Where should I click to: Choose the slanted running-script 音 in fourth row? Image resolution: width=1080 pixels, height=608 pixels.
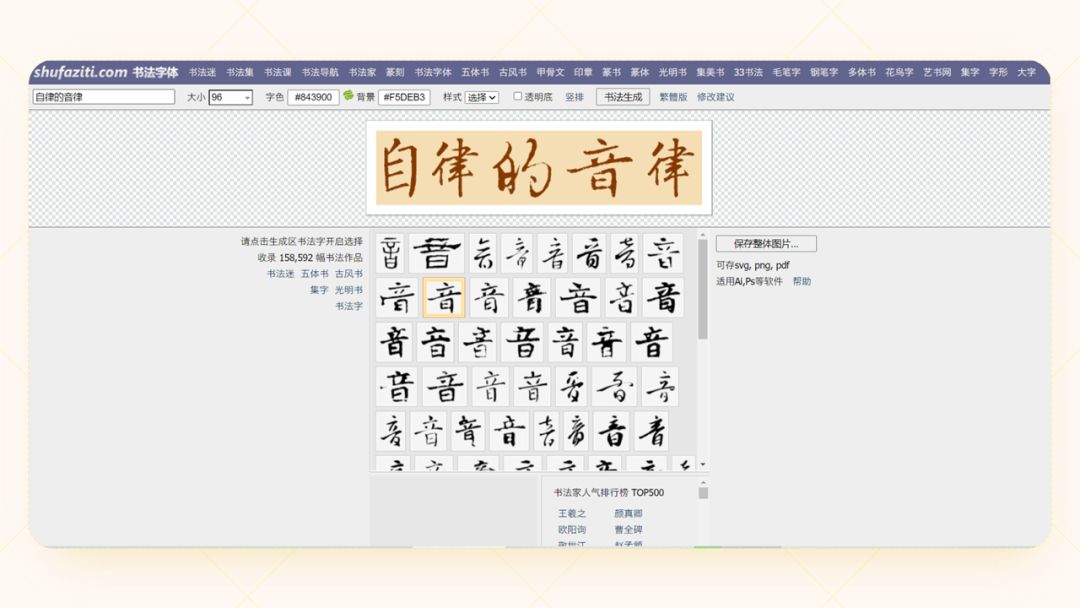(613, 387)
